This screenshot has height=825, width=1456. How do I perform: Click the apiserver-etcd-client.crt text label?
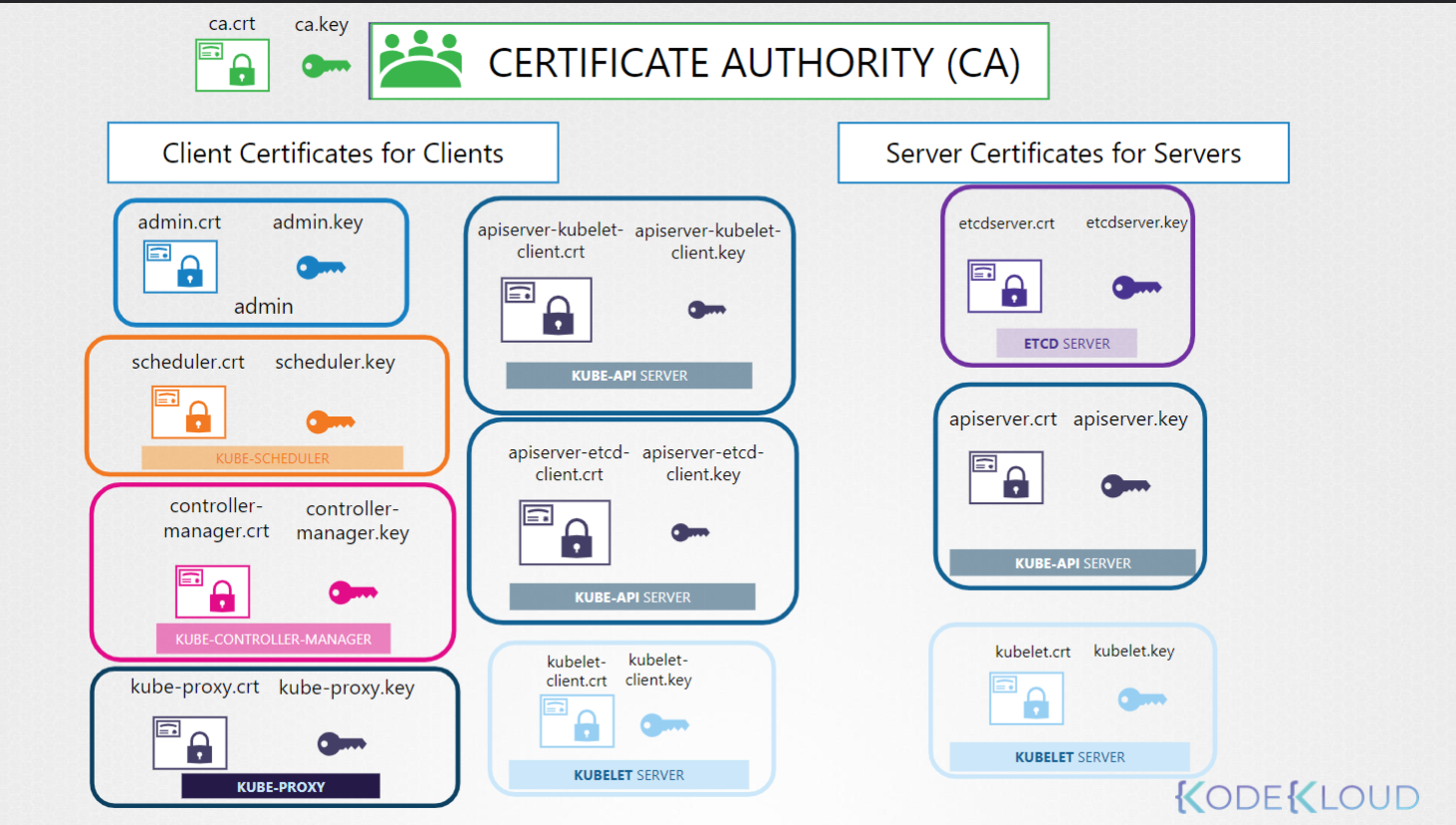click(x=569, y=464)
